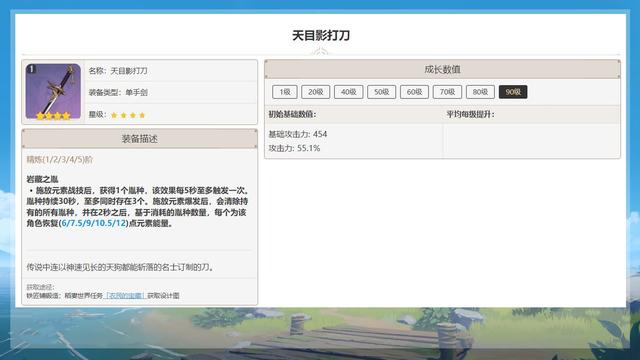This screenshot has width=640, height=360.
Task: Click the active 90级 level tab
Action: pos(513,92)
